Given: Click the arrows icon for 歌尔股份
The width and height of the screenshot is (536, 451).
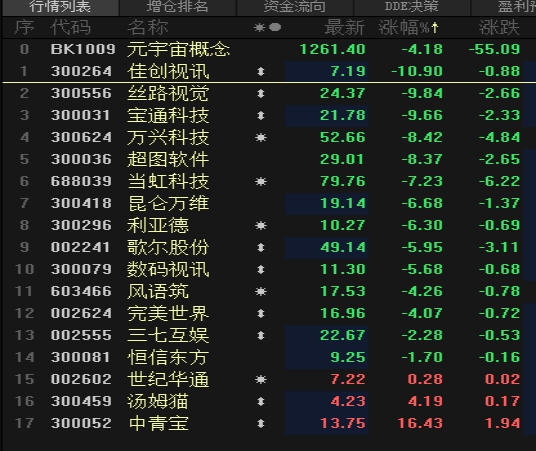Looking at the screenshot, I should click(261, 248).
